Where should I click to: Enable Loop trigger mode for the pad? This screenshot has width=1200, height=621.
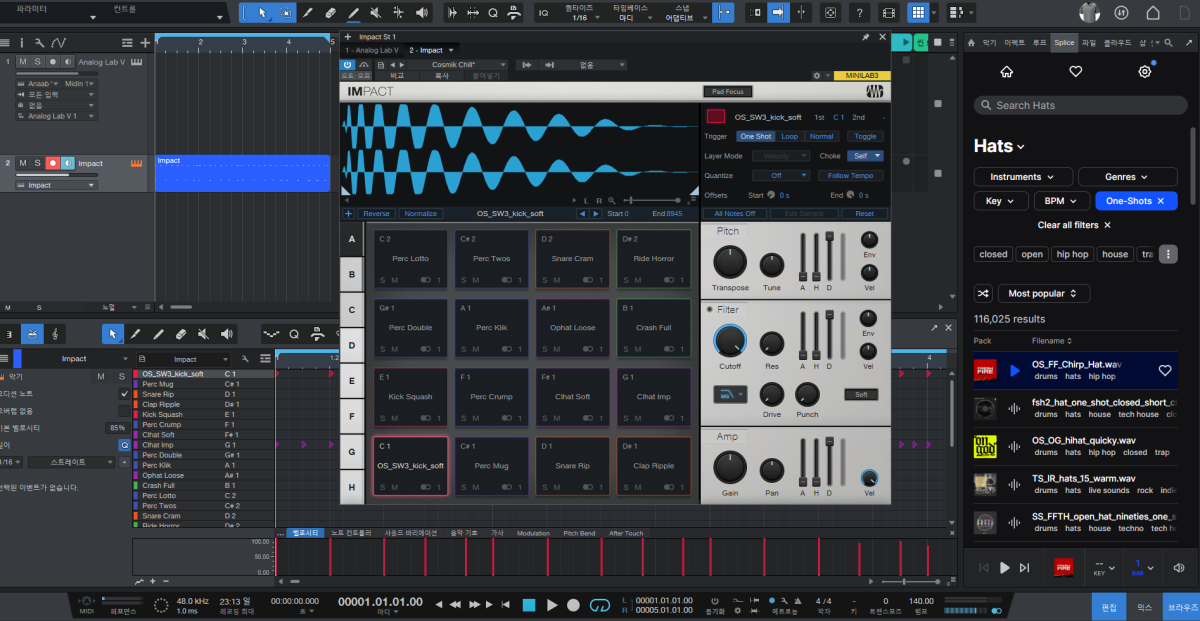coord(789,136)
